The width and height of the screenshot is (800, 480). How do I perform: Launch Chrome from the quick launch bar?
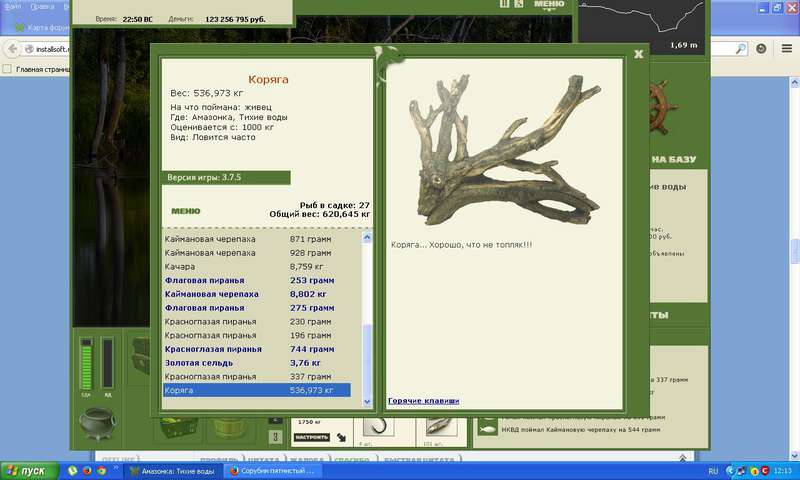[101, 471]
